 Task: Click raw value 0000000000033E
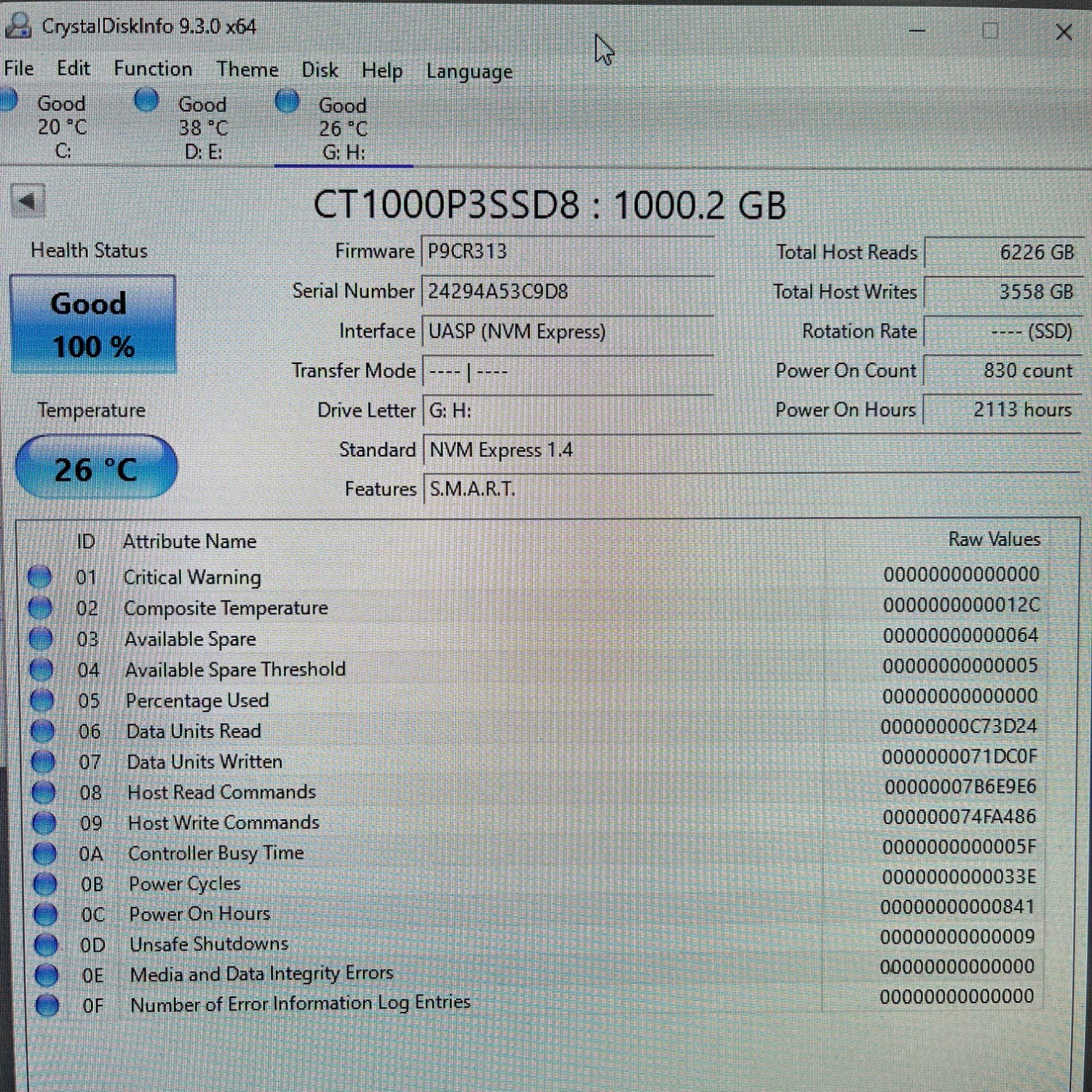click(959, 877)
